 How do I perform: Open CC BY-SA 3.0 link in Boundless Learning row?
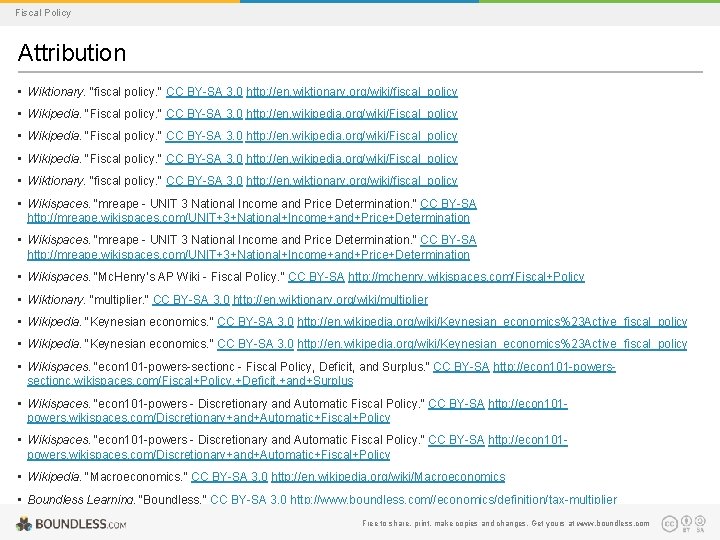pyautogui.click(x=248, y=499)
